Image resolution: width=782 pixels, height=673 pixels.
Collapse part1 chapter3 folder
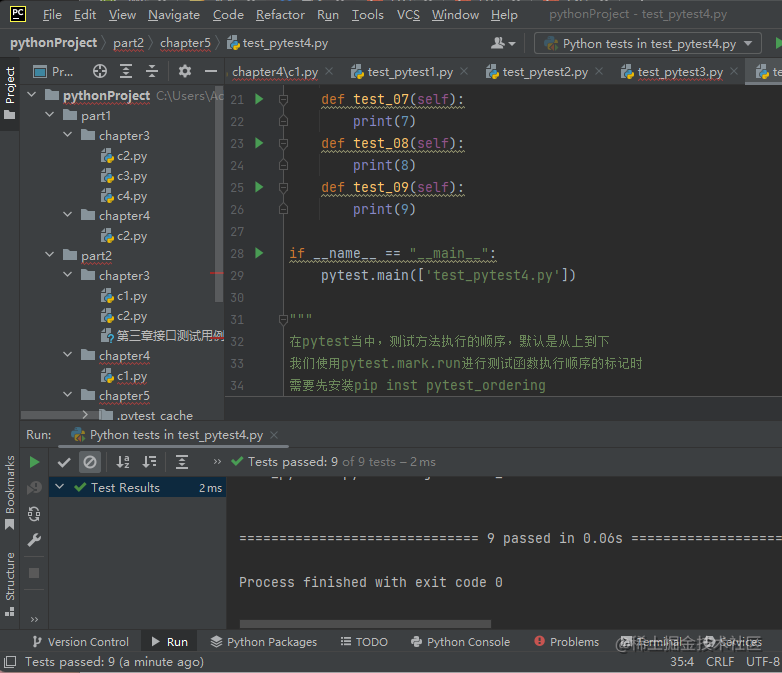pyautogui.click(x=67, y=135)
